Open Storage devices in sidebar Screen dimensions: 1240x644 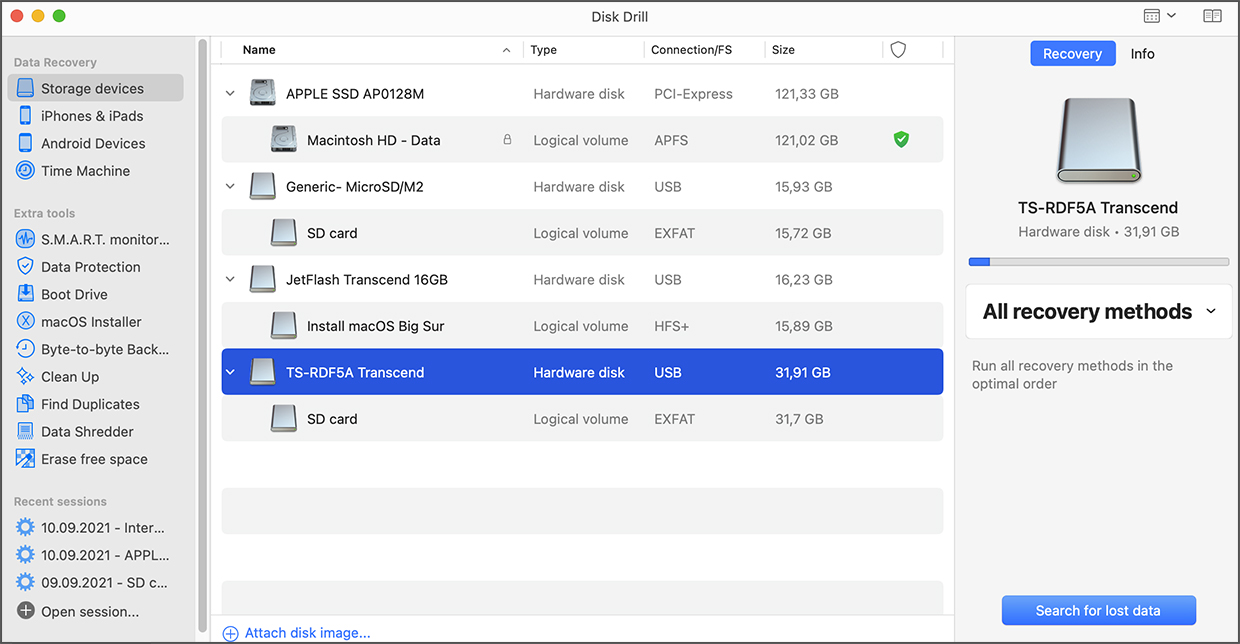95,88
